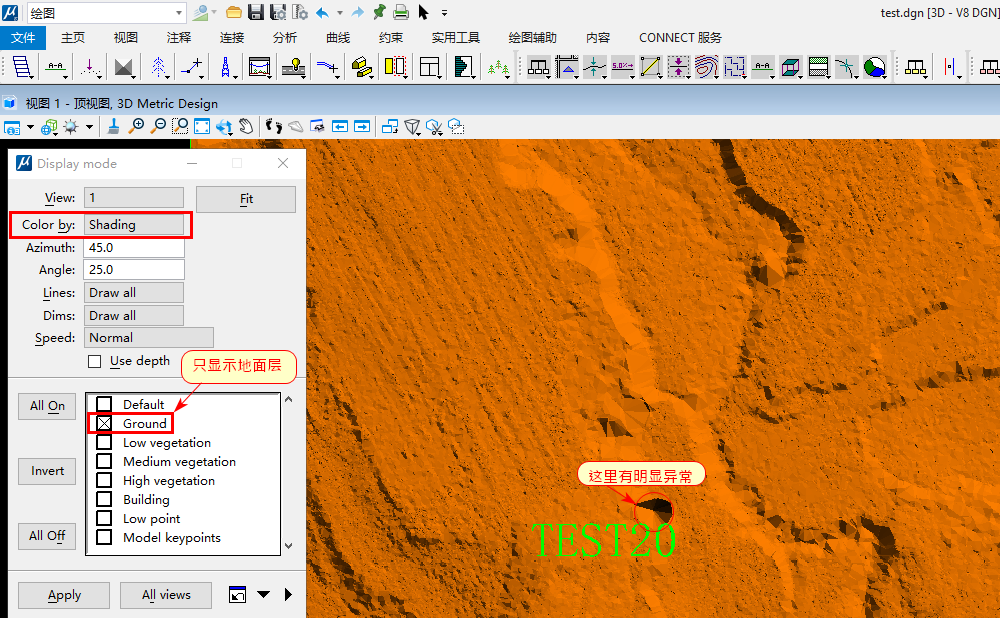Open the Speed Normal dropdown
This screenshot has width=1000, height=618.
tap(149, 338)
